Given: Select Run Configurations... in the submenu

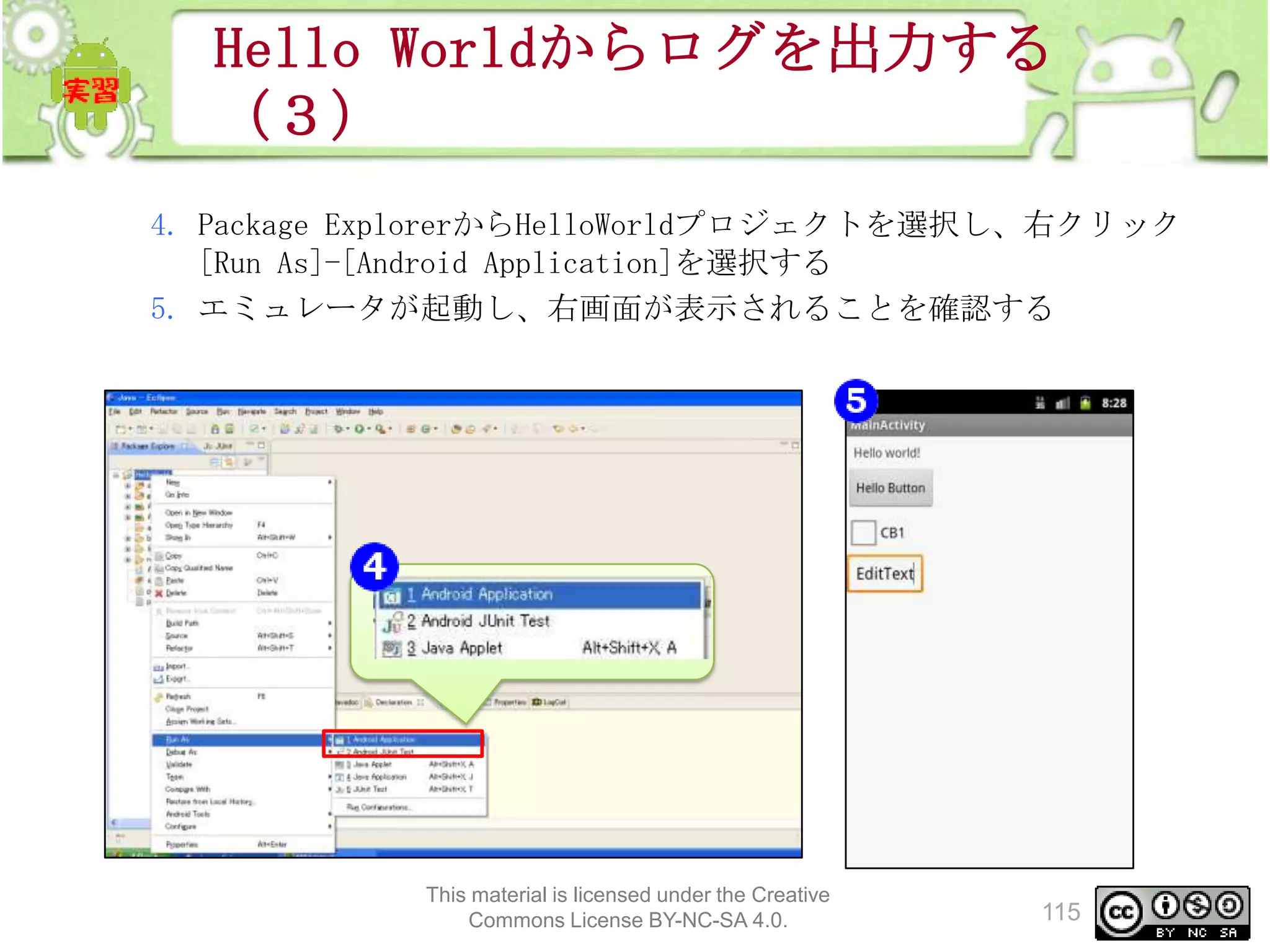Looking at the screenshot, I should [408, 807].
